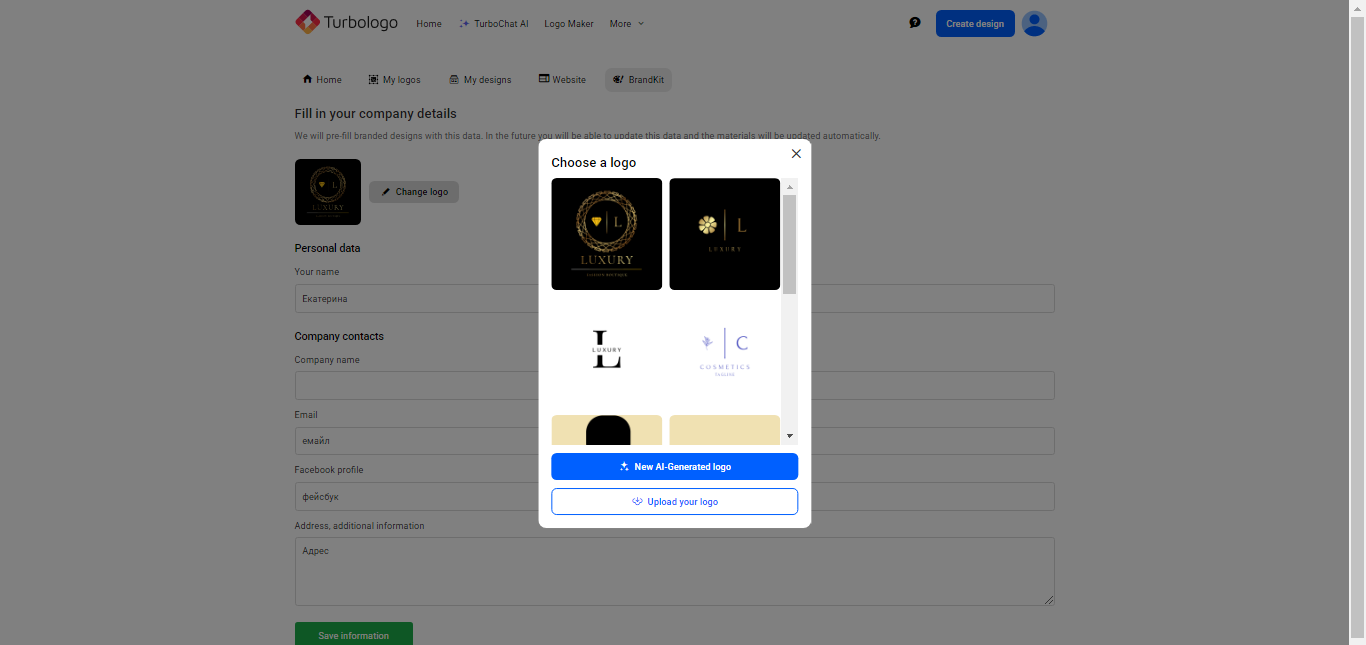Click the Turbologo logo icon
Screen dimensions: 1366x645
coord(307,22)
